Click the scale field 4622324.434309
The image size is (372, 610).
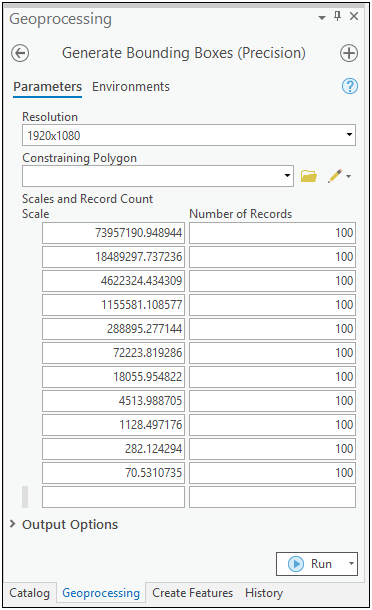point(113,281)
